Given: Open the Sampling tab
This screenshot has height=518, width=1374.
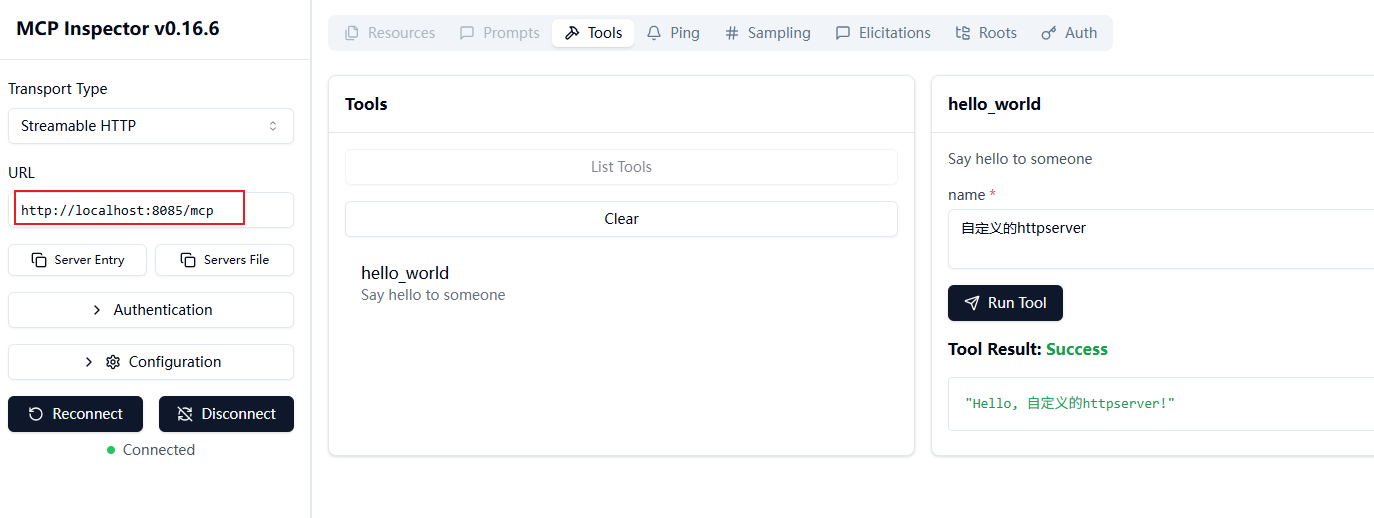Looking at the screenshot, I should click(x=767, y=33).
